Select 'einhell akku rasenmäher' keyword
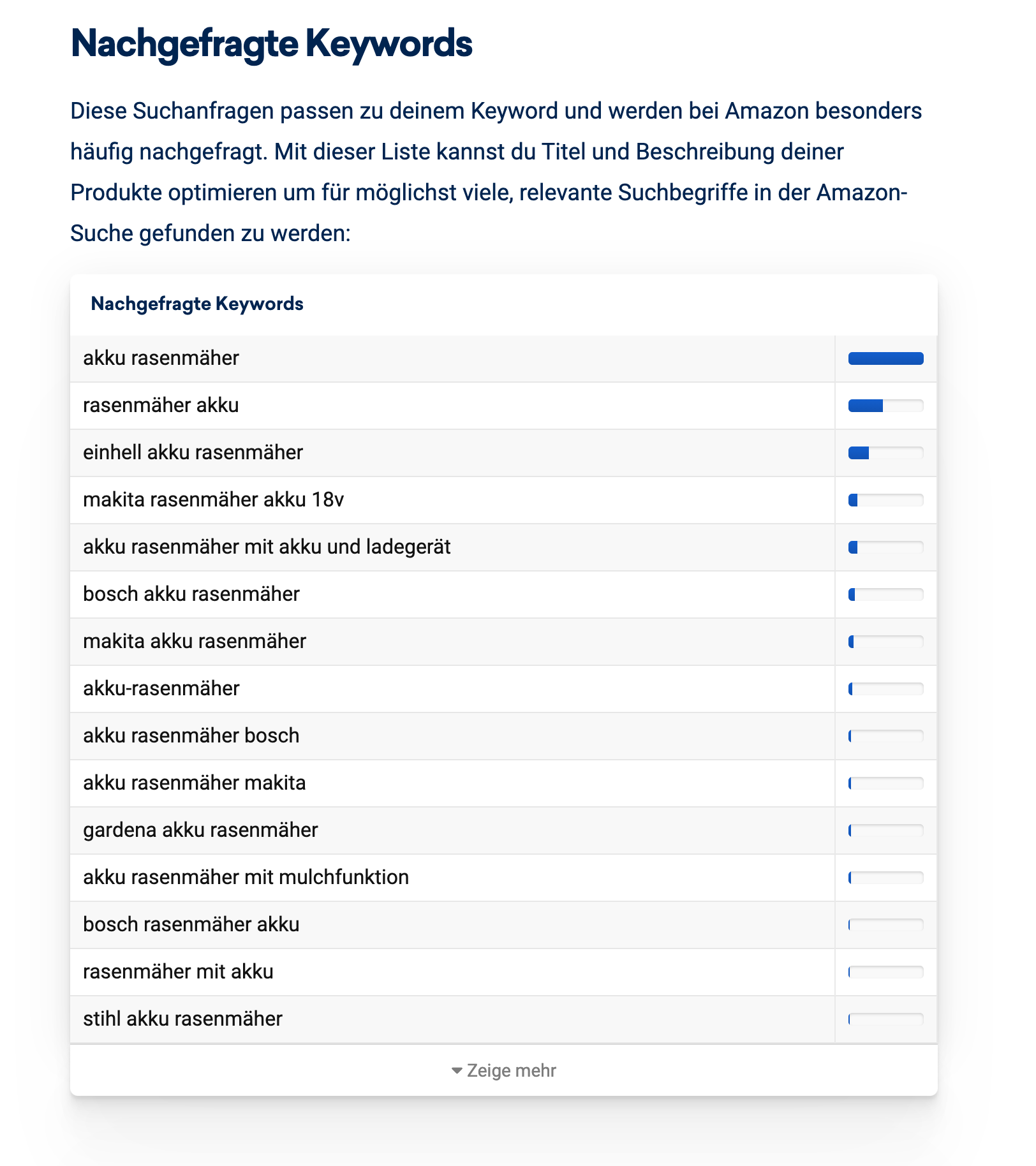This screenshot has width=1036, height=1166. pyautogui.click(x=193, y=453)
